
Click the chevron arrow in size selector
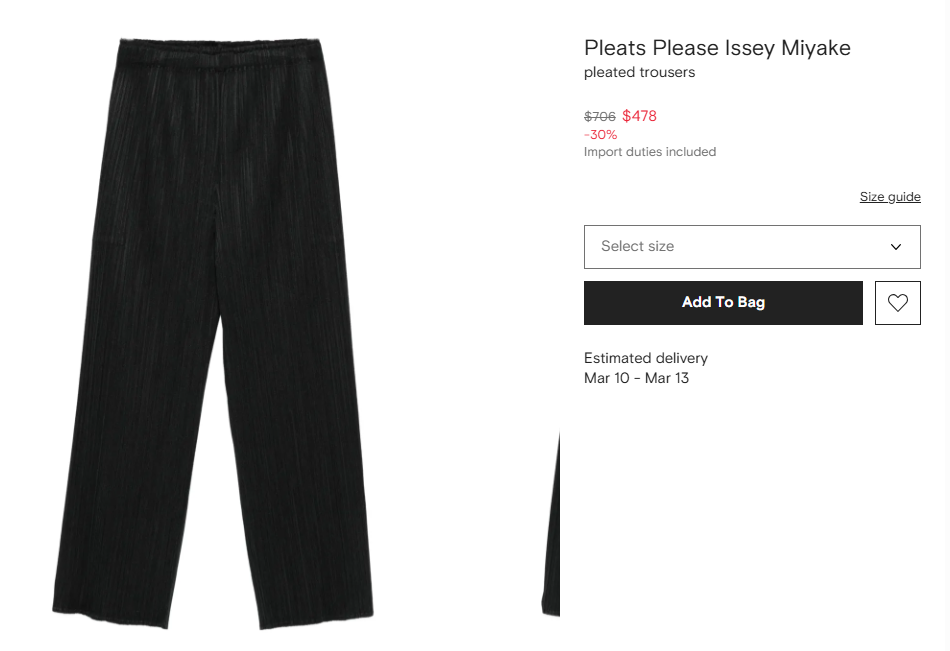point(896,247)
